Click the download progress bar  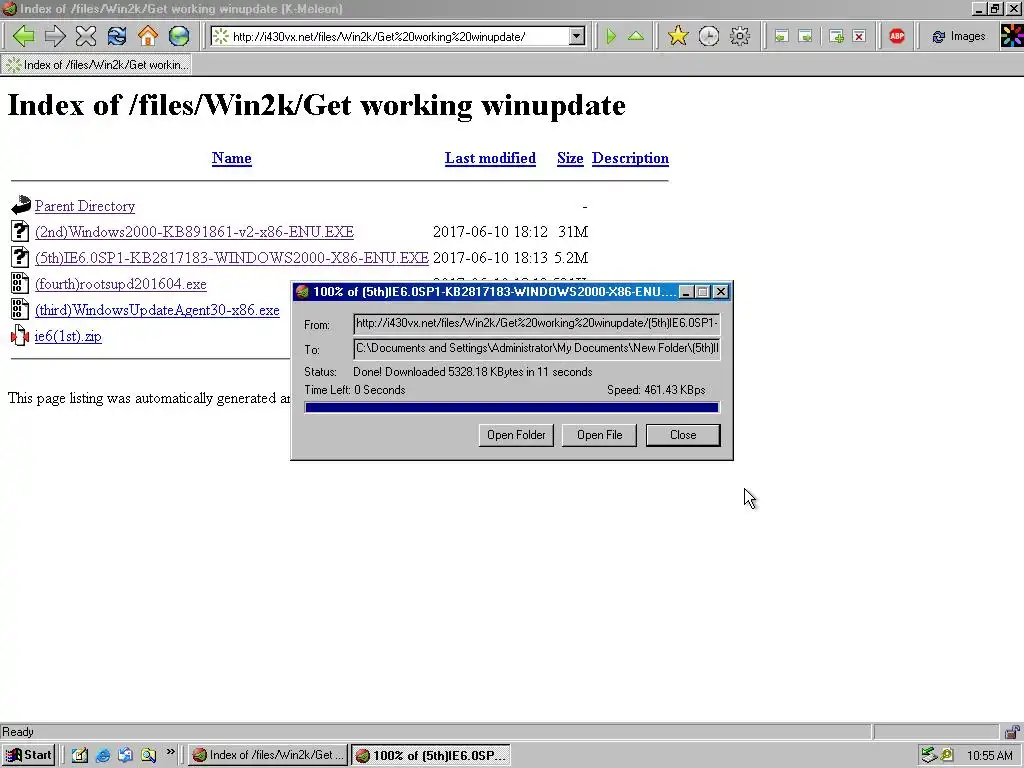(x=512, y=408)
